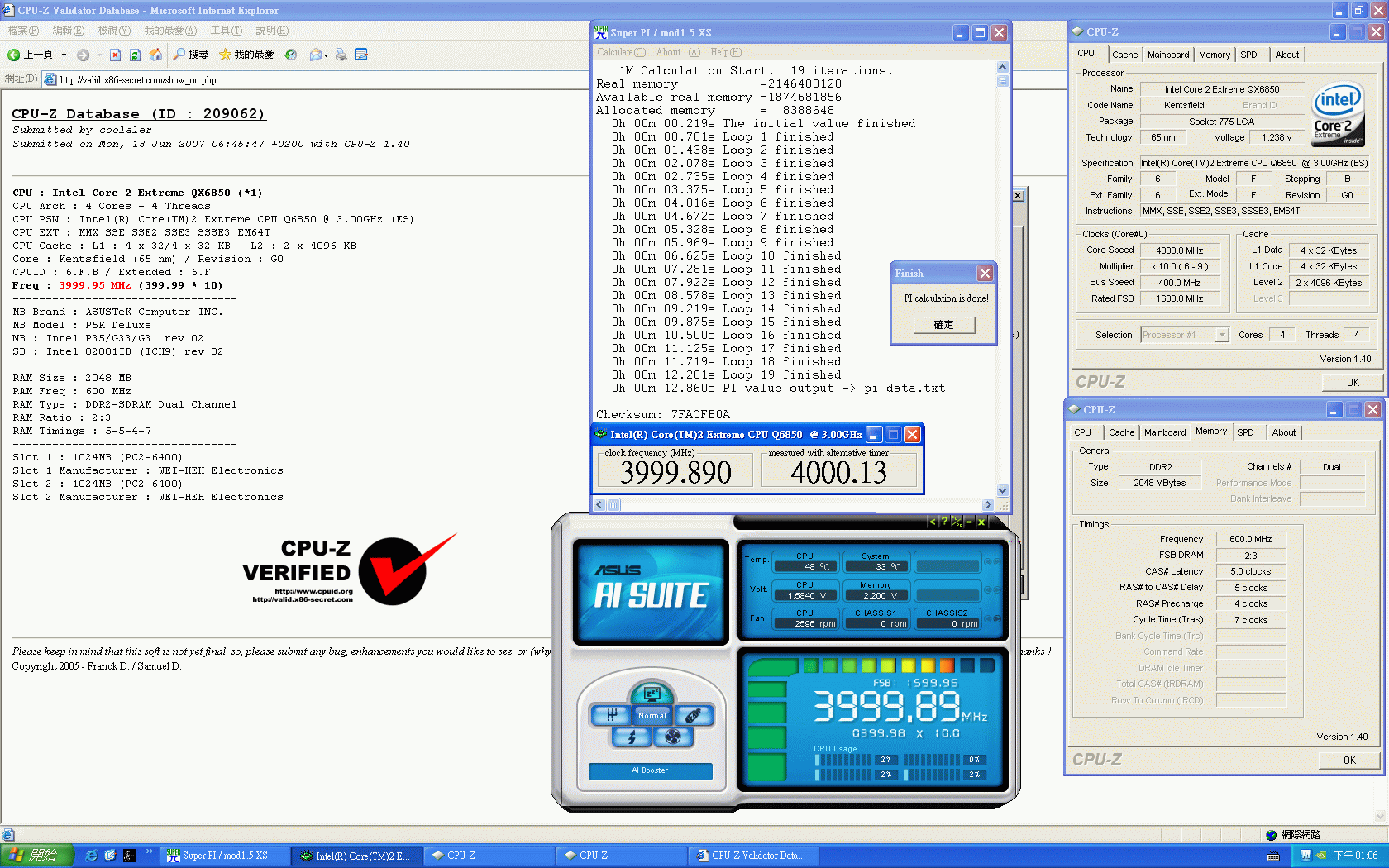The height and width of the screenshot is (868, 1389).
Task: Click the taskbar clock showing 01:06
Action: coord(1355,856)
